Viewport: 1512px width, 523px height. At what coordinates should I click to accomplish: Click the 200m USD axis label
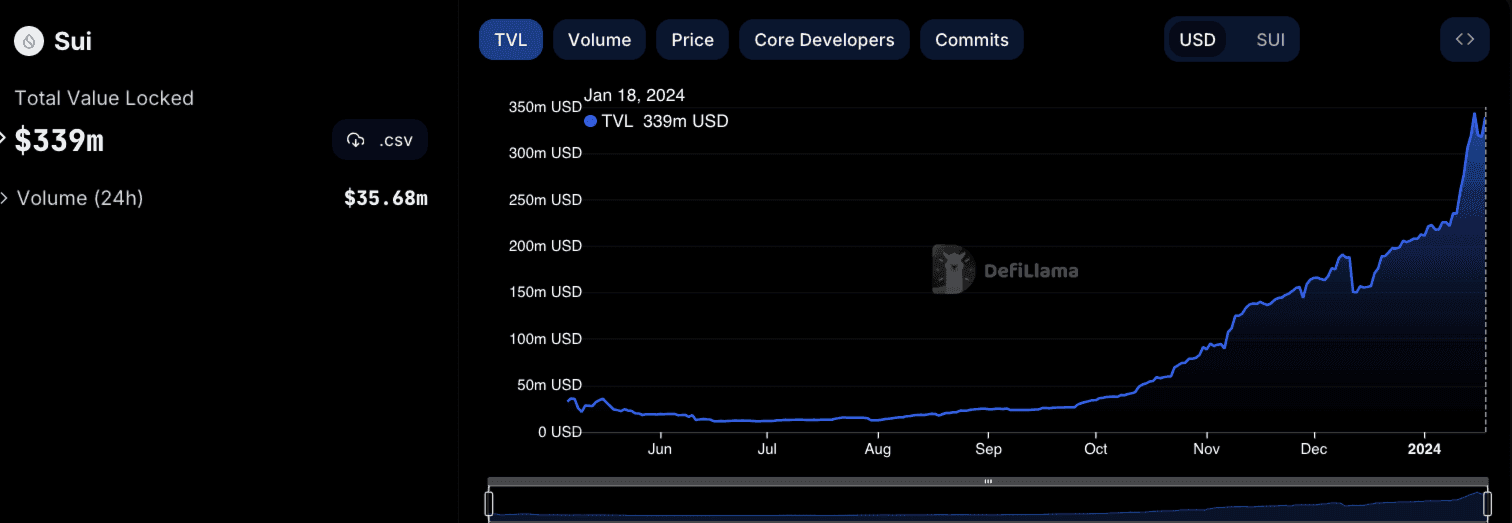point(545,246)
